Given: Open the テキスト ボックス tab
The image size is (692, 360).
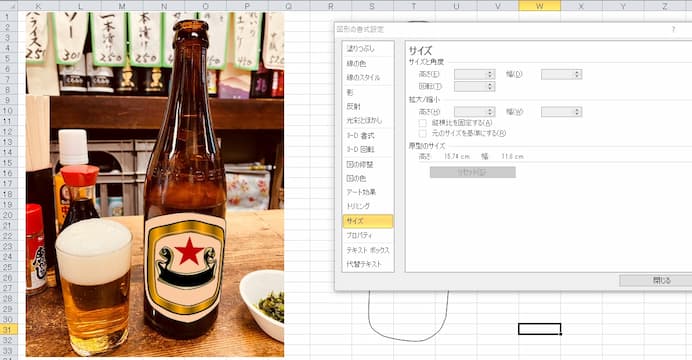Looking at the screenshot, I should (x=367, y=250).
